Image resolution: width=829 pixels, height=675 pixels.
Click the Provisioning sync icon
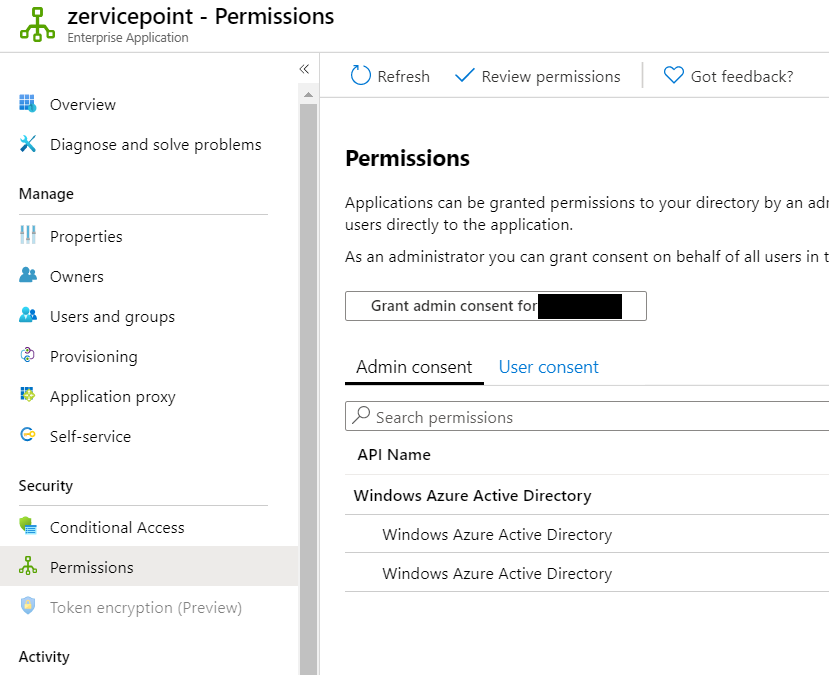pos(28,356)
